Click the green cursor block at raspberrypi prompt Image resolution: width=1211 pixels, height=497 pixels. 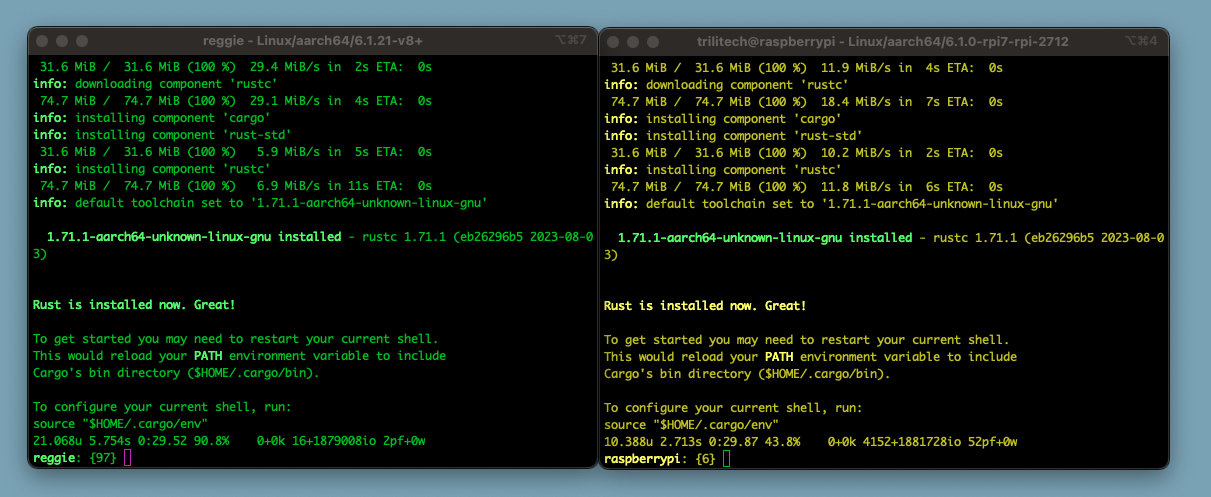tap(726, 458)
